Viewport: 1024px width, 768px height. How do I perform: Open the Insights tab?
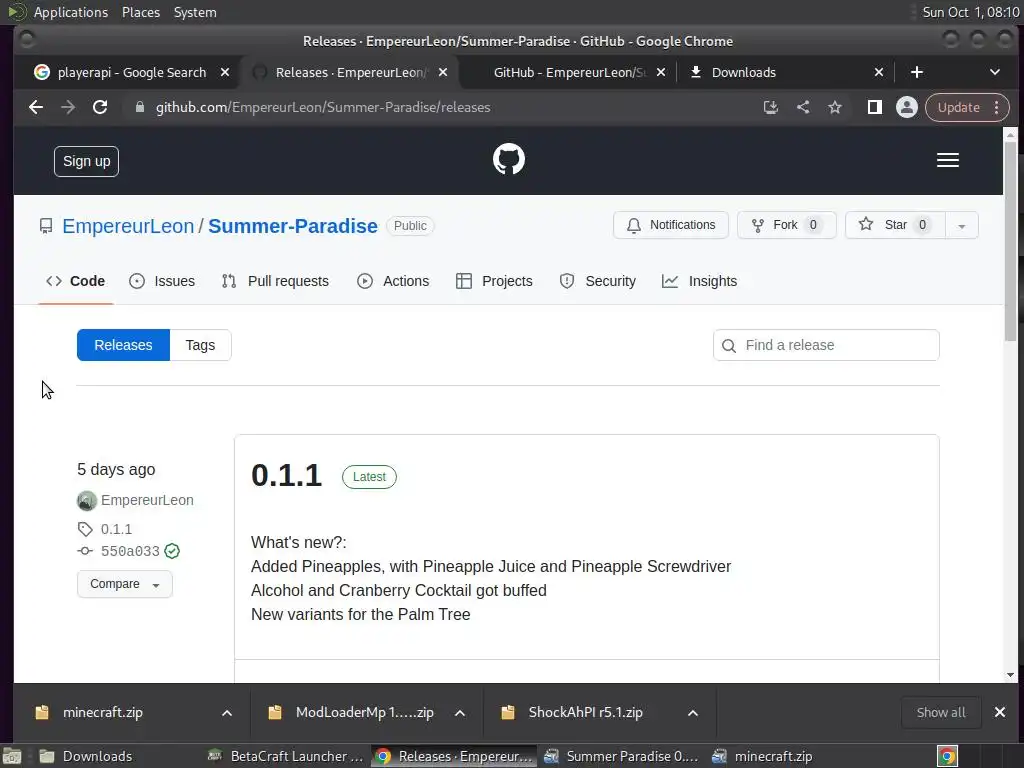click(699, 281)
